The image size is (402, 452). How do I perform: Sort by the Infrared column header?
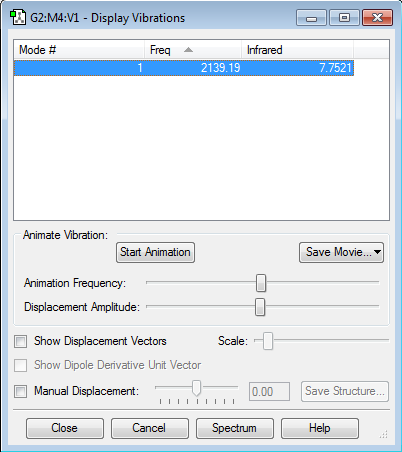click(x=297, y=50)
